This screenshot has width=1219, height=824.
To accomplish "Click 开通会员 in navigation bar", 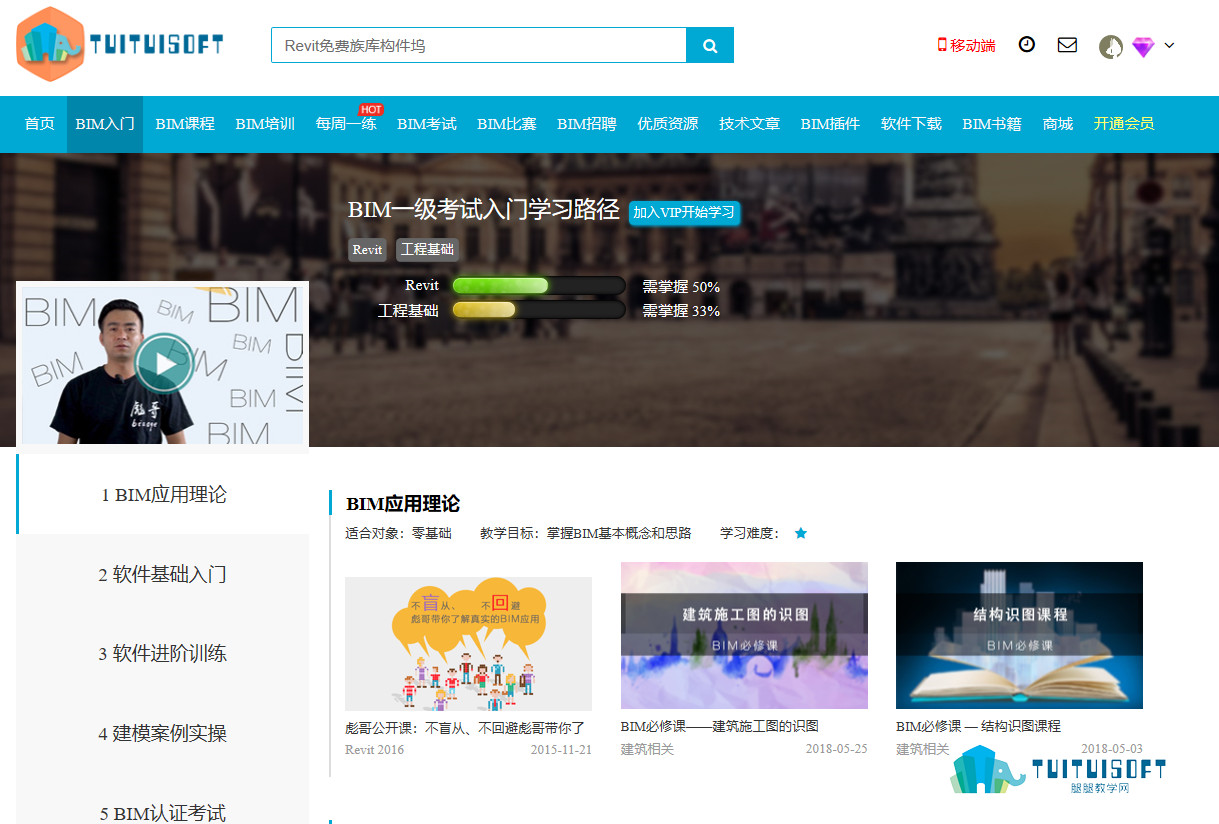I will 1124,124.
